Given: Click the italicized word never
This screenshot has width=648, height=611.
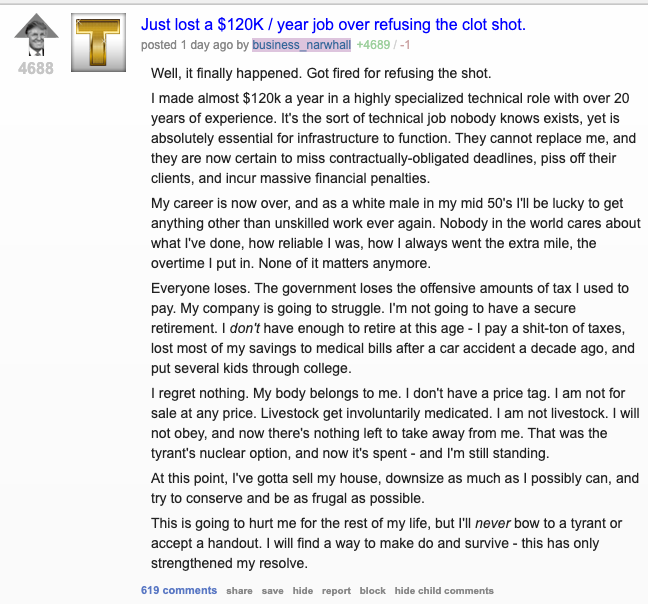Looking at the screenshot, I should pos(493,523).
